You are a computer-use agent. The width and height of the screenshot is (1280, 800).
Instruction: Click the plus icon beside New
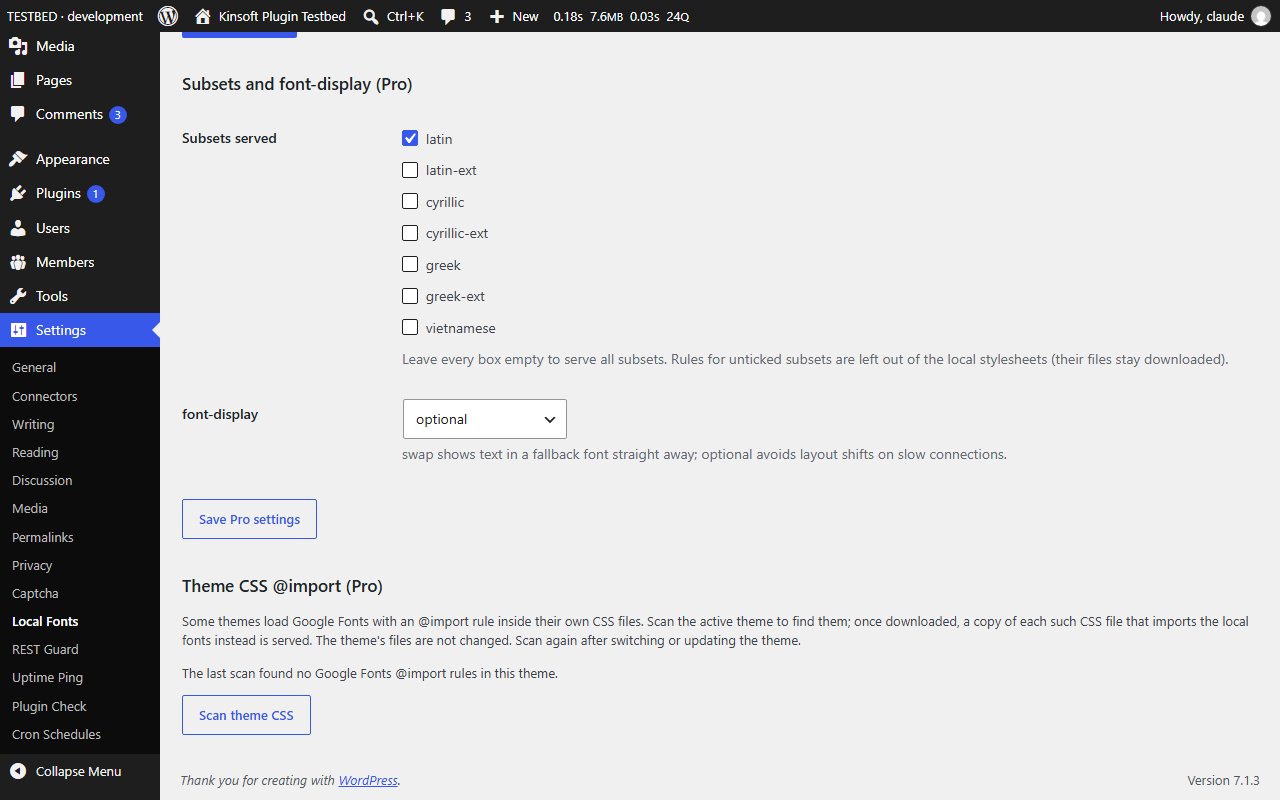[496, 16]
